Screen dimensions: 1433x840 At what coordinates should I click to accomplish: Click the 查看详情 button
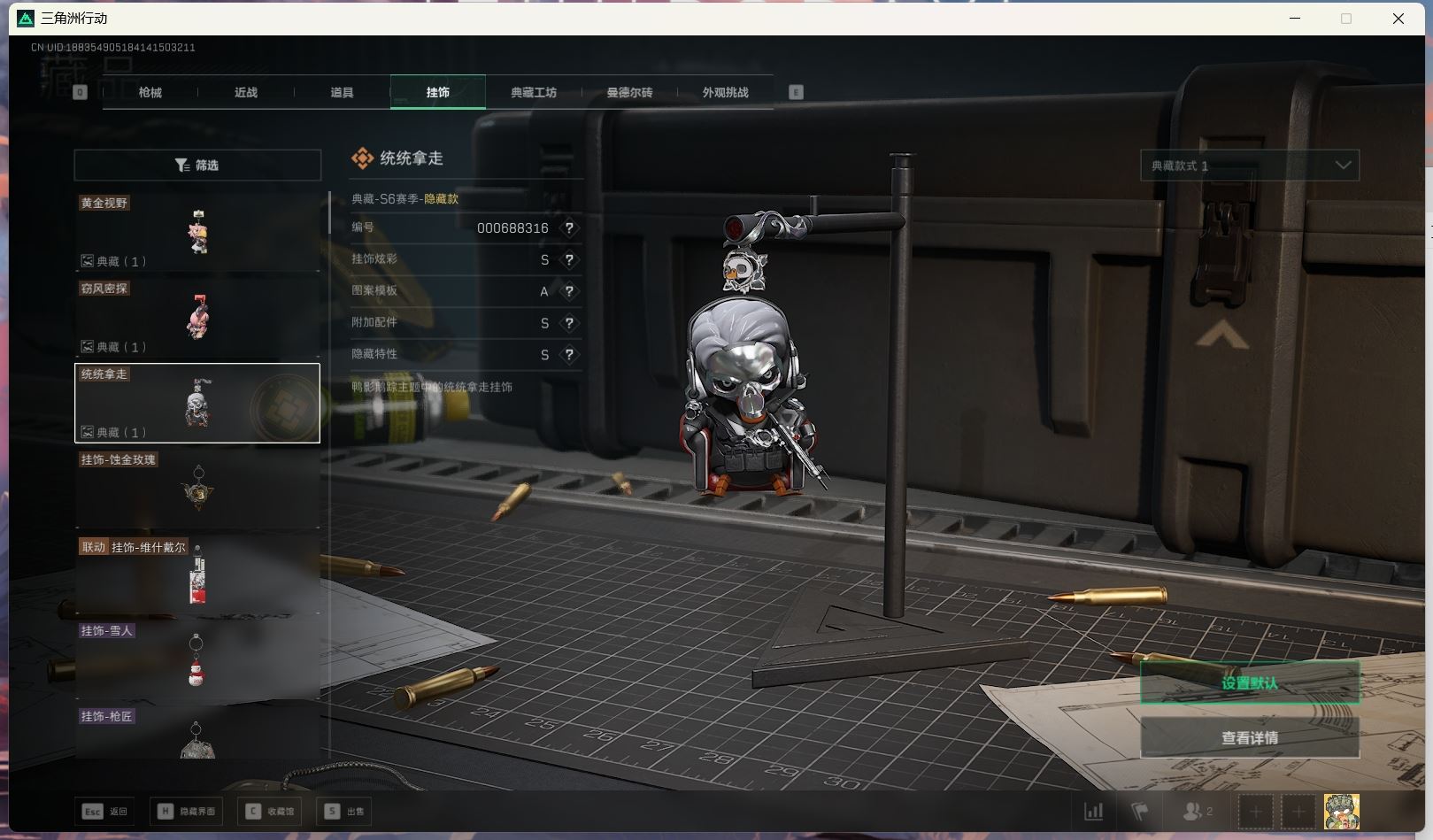(x=1249, y=737)
